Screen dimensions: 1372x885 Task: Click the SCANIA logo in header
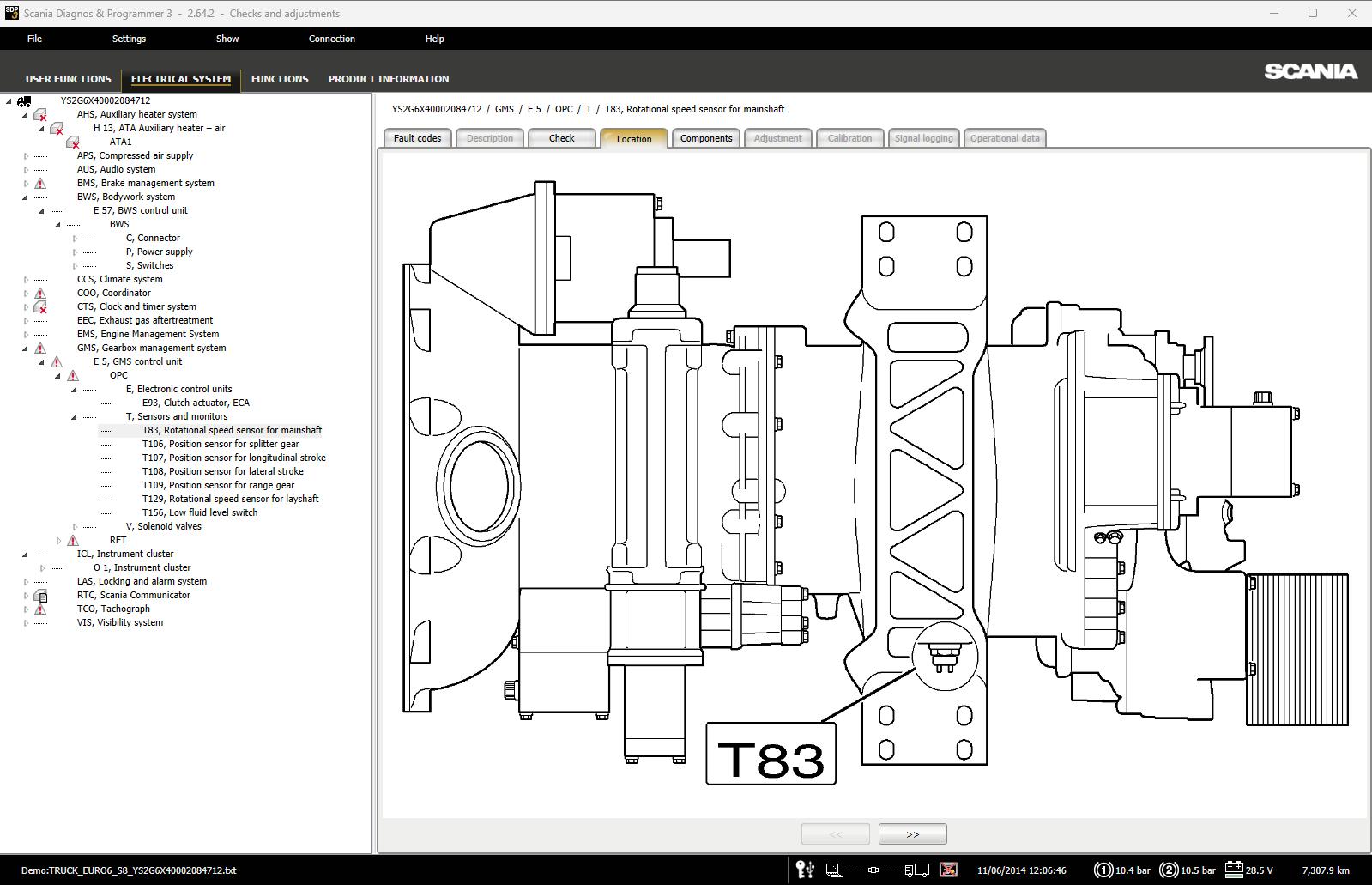coord(1310,71)
